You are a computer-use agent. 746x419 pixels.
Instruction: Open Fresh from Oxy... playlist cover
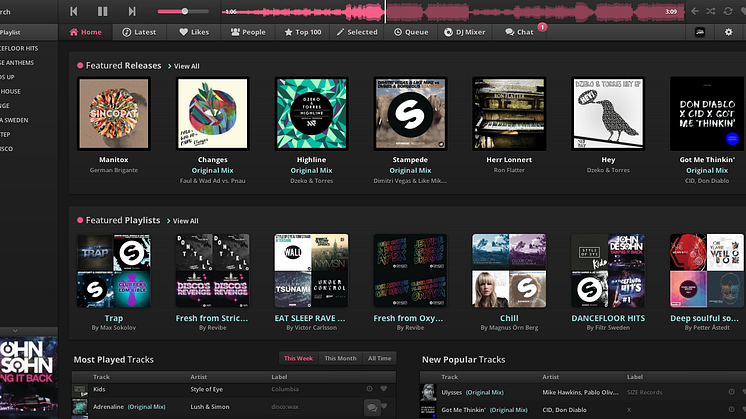[x=410, y=270]
